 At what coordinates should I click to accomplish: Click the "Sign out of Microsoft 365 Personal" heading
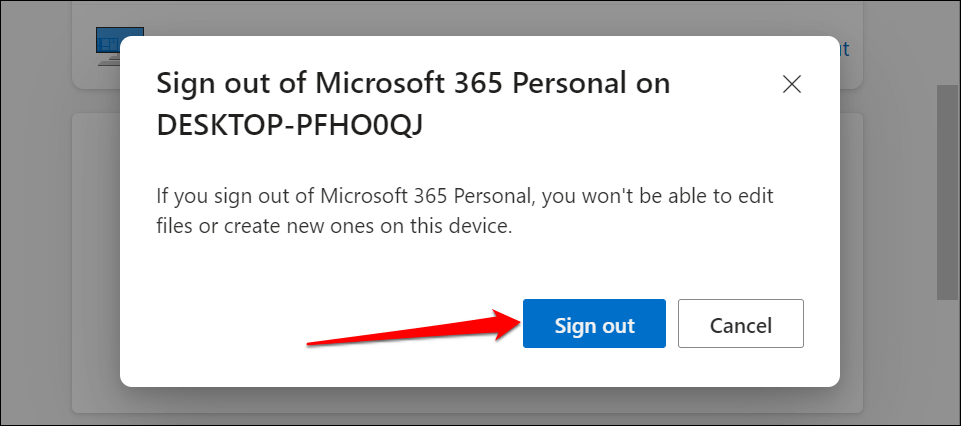click(x=413, y=83)
